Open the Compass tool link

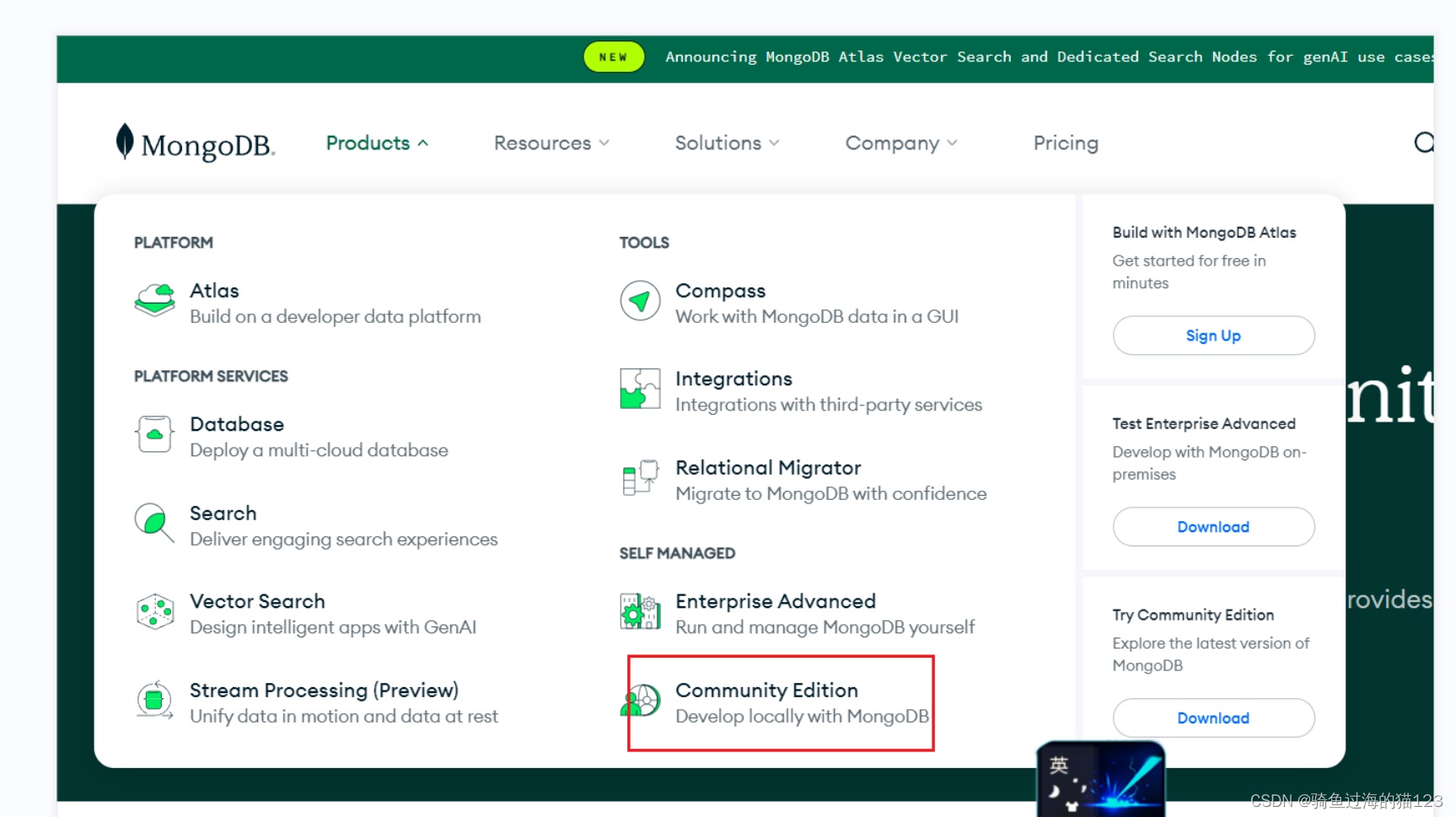tap(720, 291)
